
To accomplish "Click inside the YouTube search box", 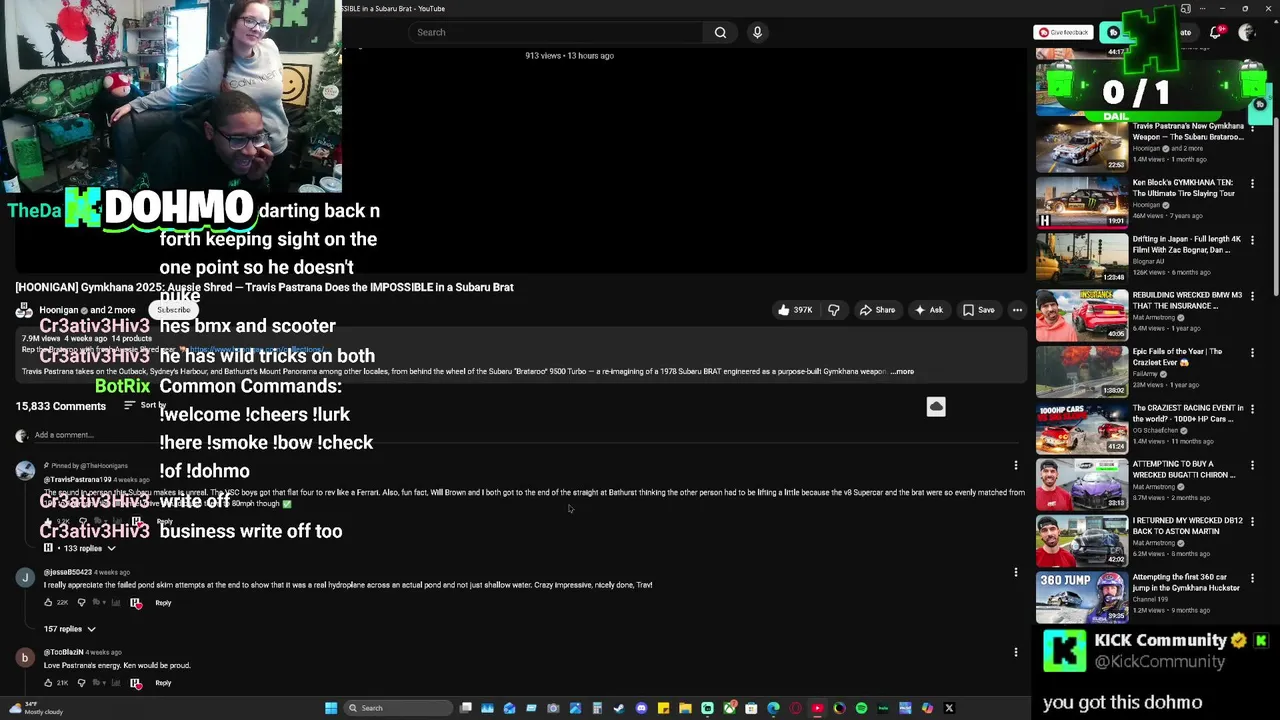I will pos(555,32).
